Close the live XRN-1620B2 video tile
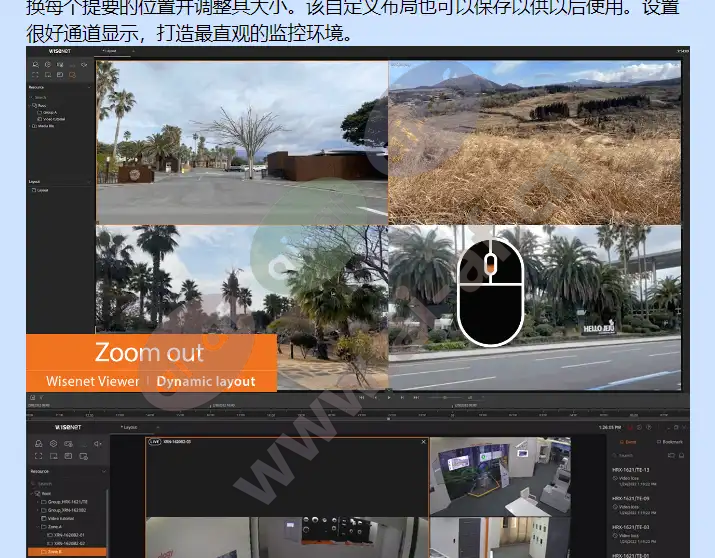This screenshot has height=558, width=715. [423, 441]
